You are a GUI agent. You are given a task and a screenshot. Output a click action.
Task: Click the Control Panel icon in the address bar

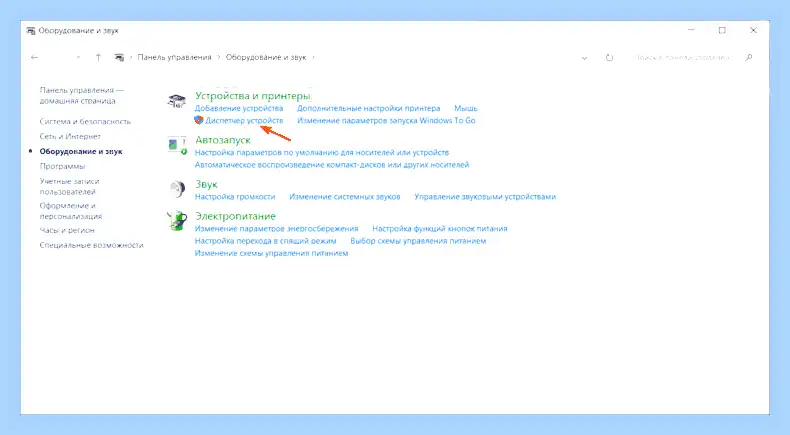(x=119, y=57)
